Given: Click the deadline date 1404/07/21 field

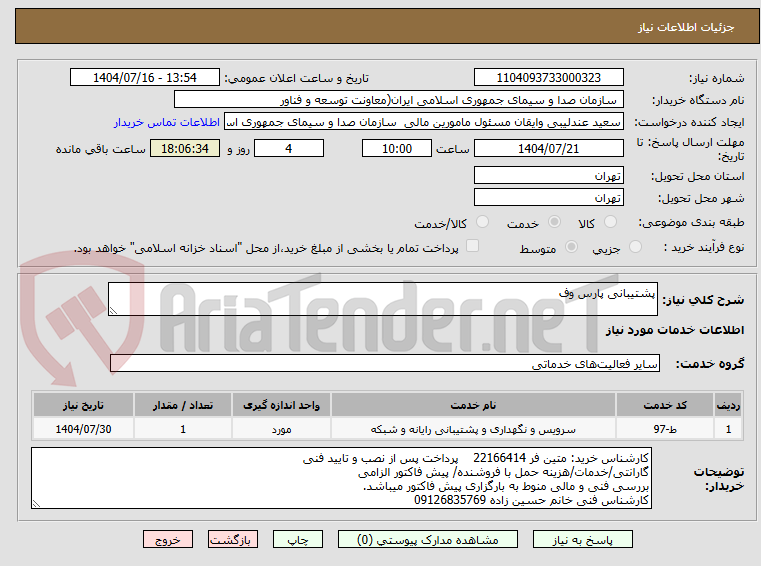Looking at the screenshot, I should point(548,149).
